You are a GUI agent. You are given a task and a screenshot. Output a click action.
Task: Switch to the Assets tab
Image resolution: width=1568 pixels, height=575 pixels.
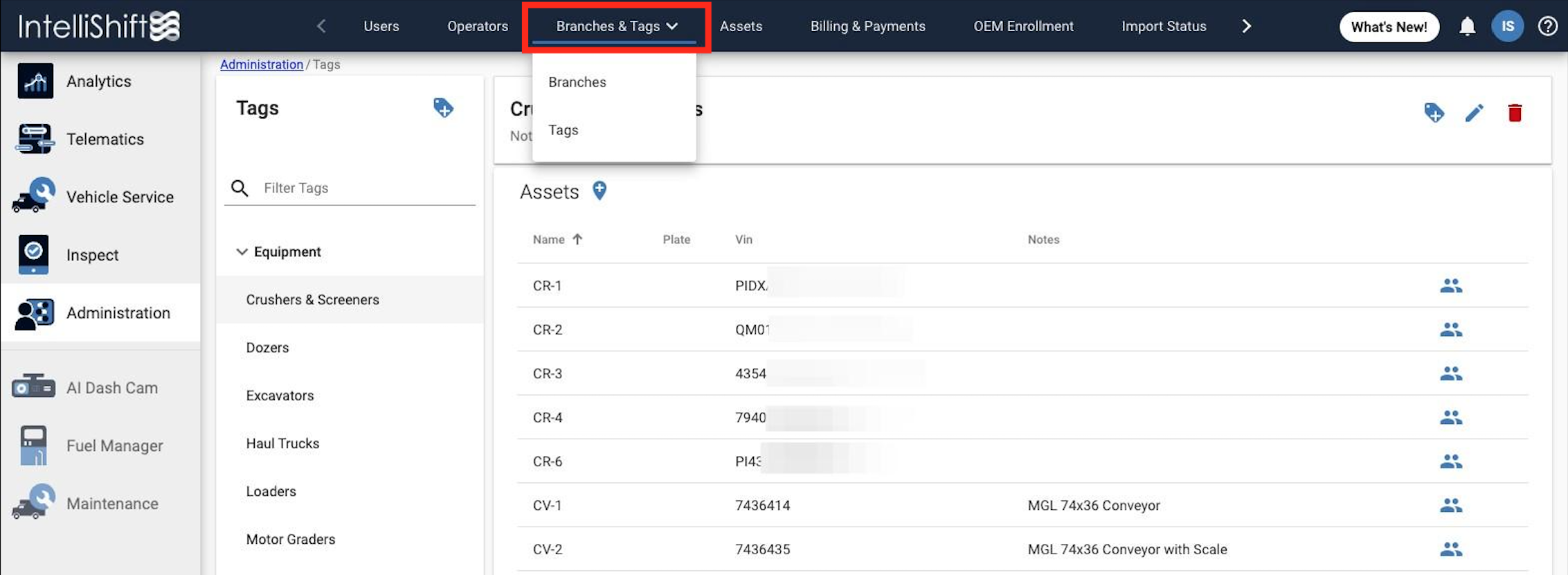click(x=741, y=26)
